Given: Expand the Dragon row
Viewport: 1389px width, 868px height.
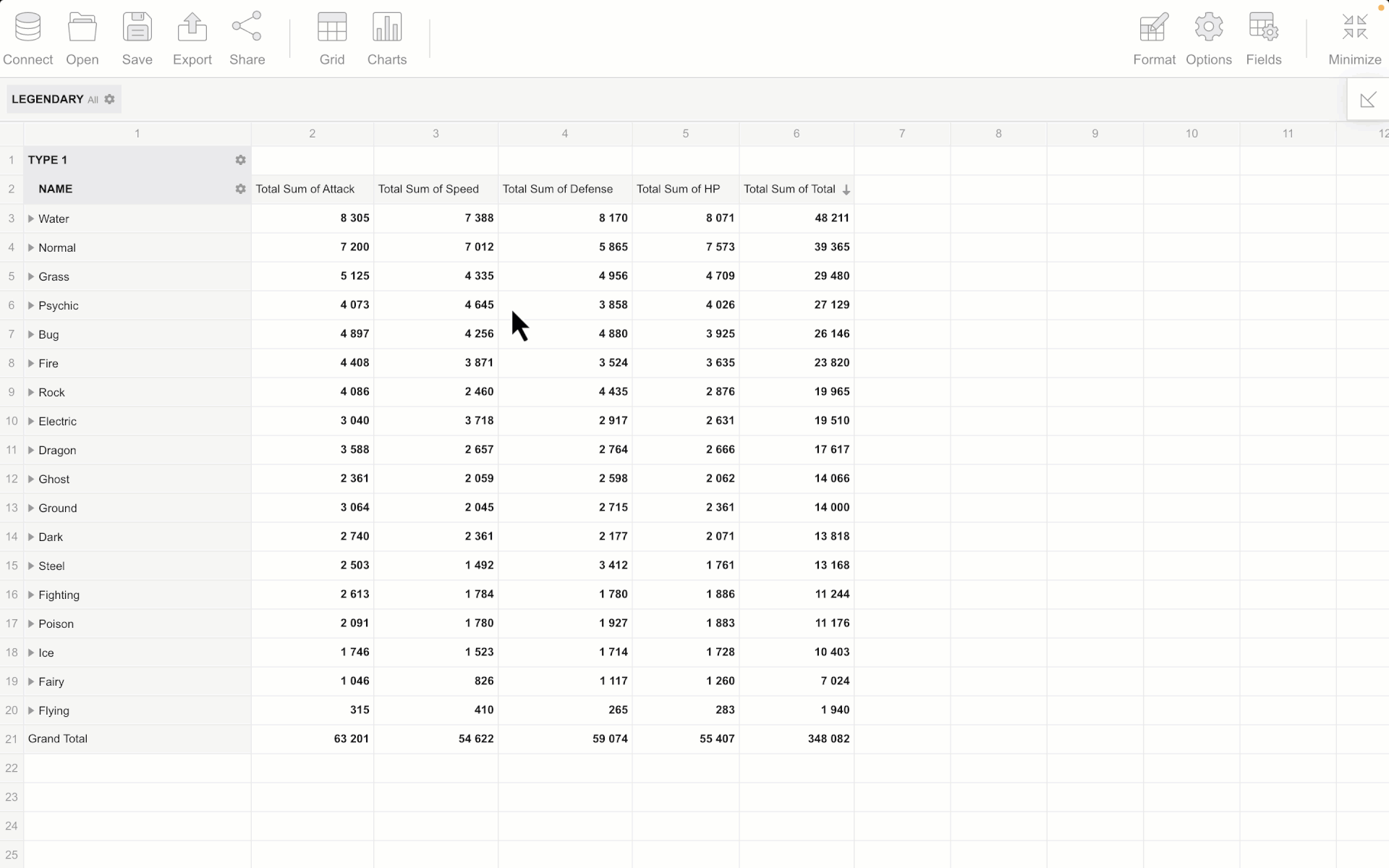Looking at the screenshot, I should (31, 450).
